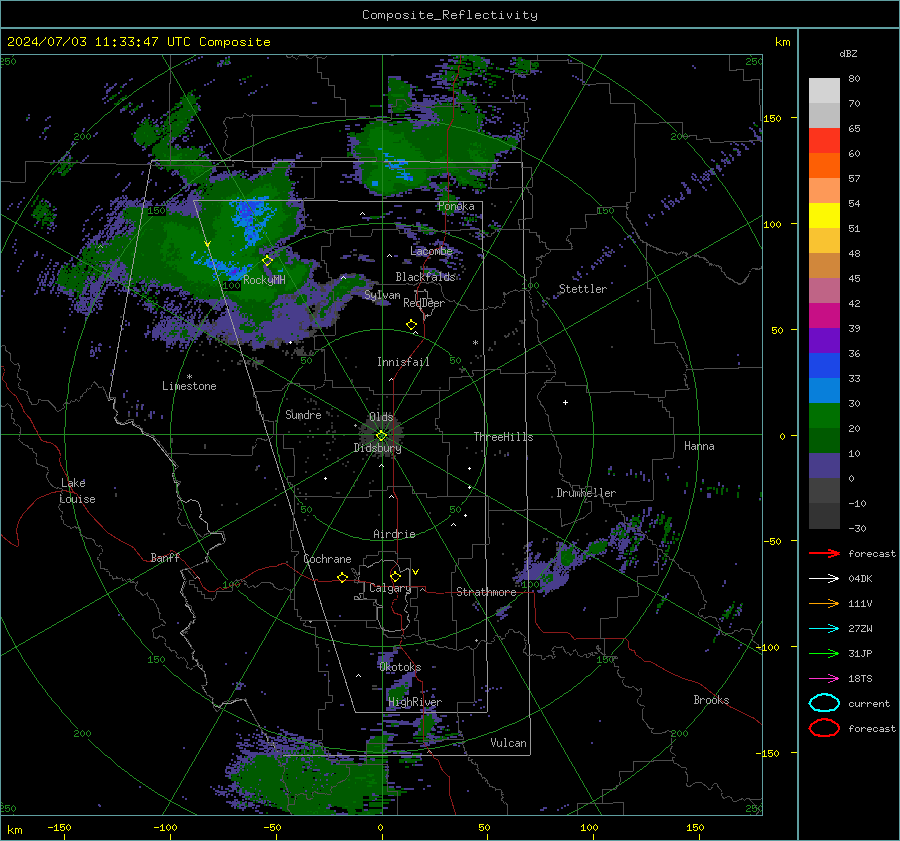
Task: Click the km unit label beside the timestamp
Action: click(x=782, y=42)
